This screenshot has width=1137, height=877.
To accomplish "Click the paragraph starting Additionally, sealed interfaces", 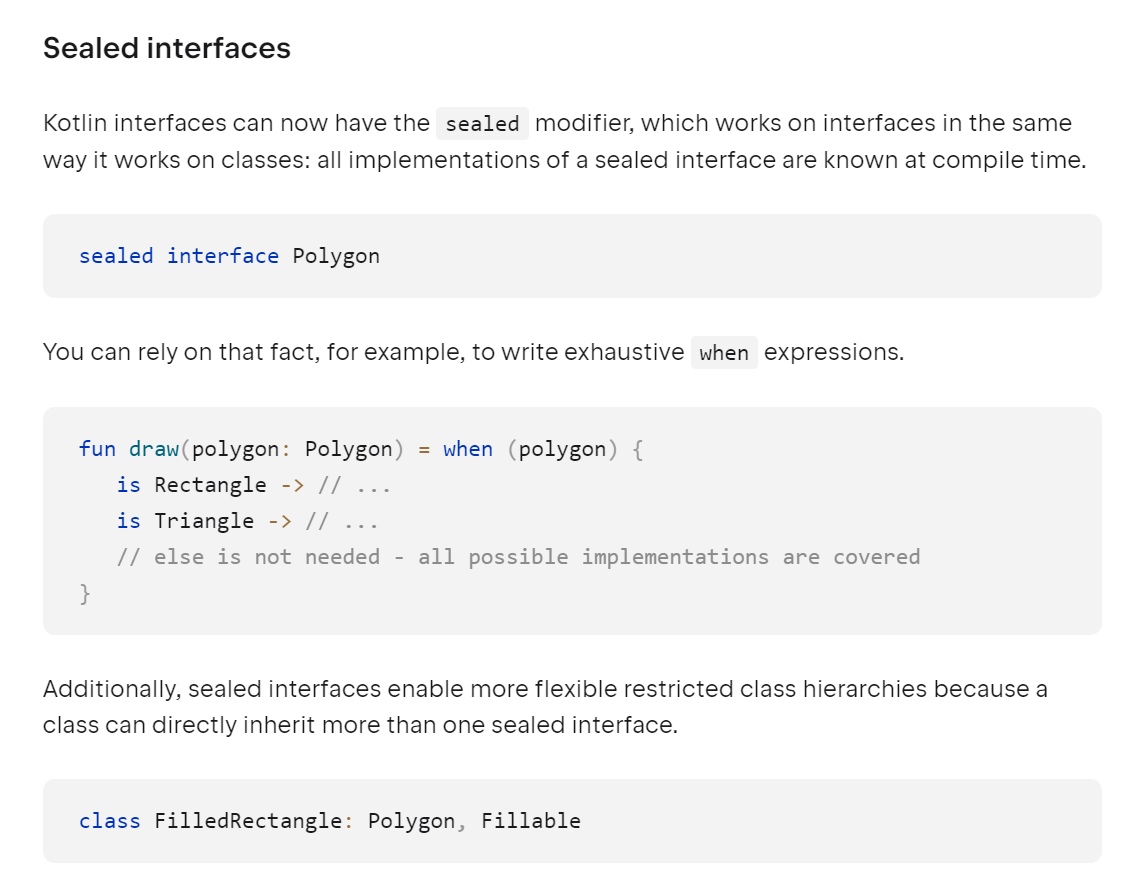I will (x=545, y=707).
